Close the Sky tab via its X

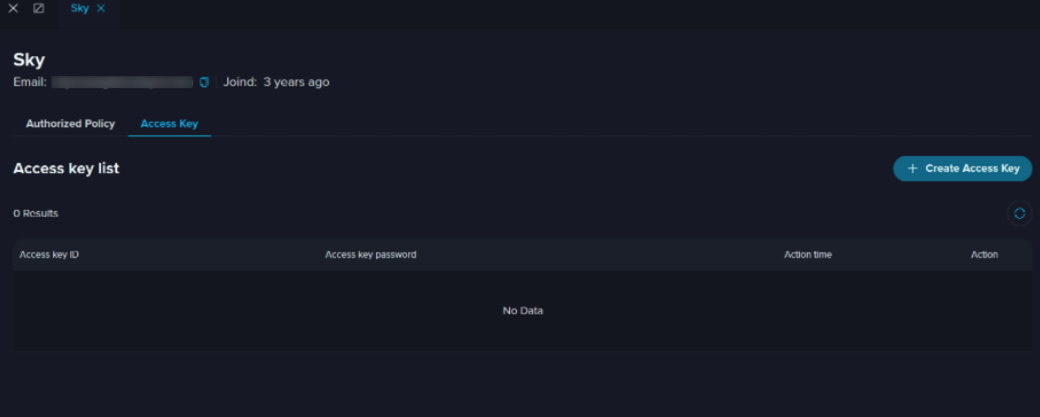pyautogui.click(x=101, y=9)
